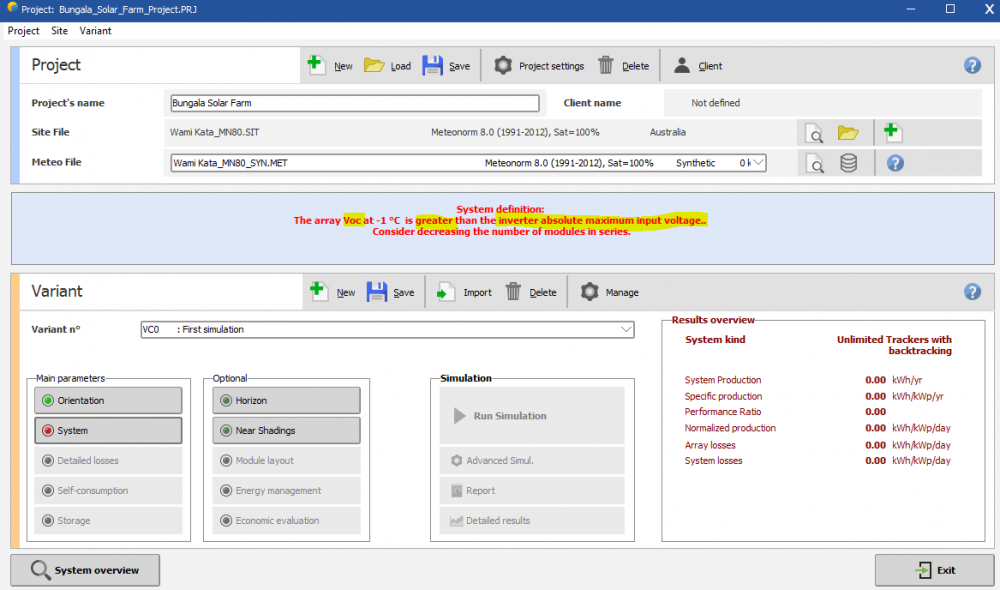The width and height of the screenshot is (1000, 590).
Task: Delete project via trash icon
Action: coord(606,65)
